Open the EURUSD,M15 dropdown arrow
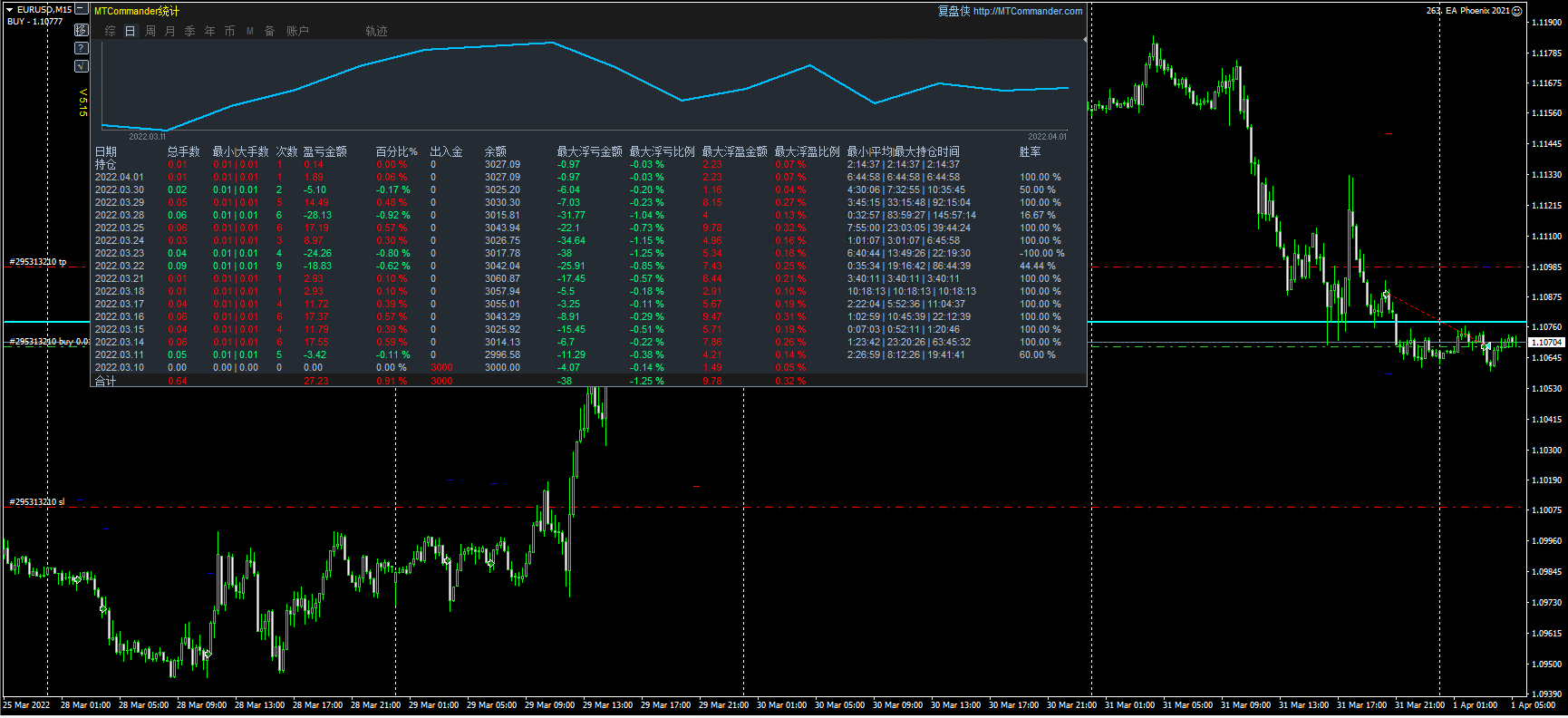This screenshot has width=1568, height=718. (x=10, y=10)
